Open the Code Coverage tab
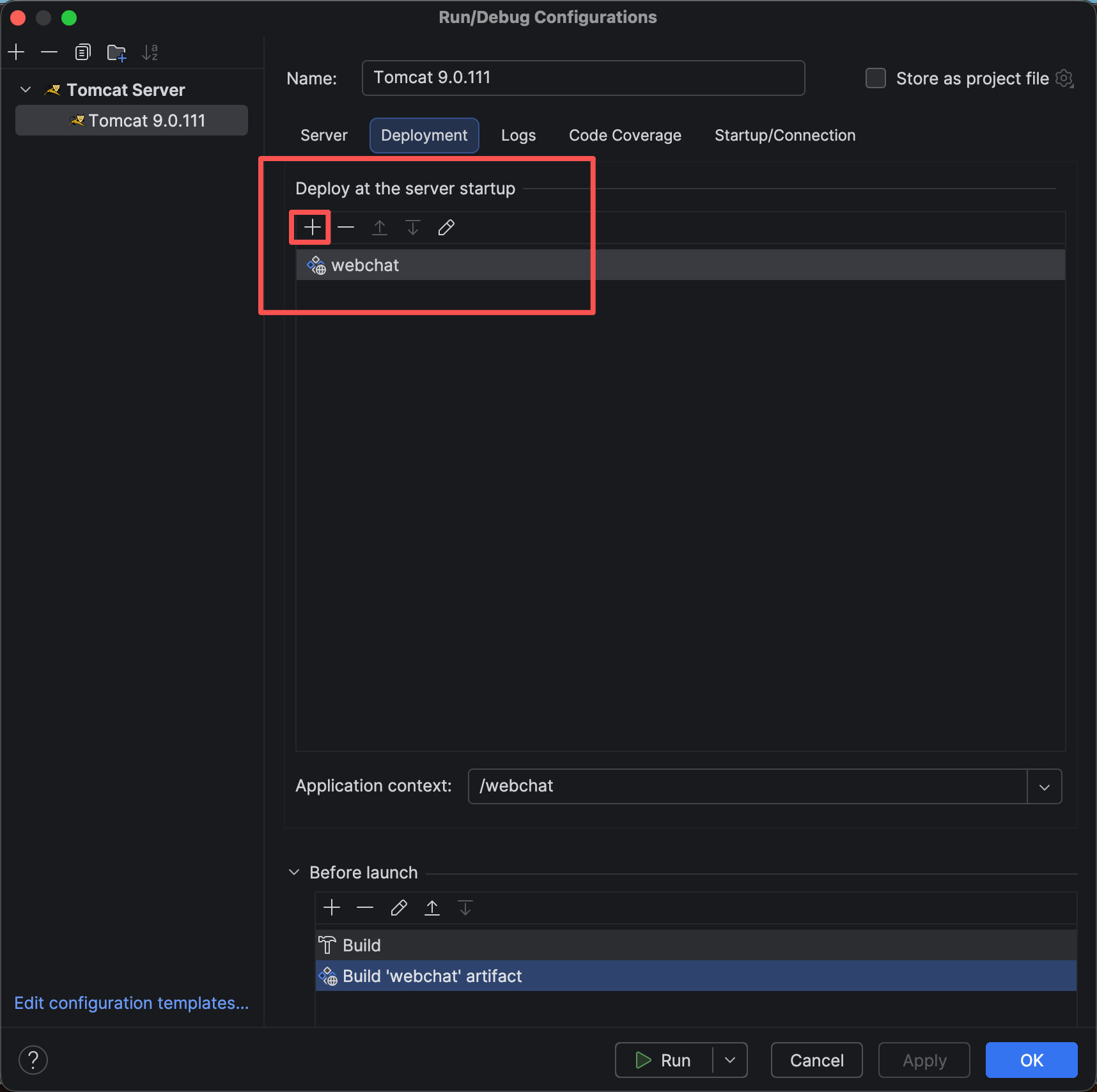The height and width of the screenshot is (1092, 1097). [x=625, y=136]
